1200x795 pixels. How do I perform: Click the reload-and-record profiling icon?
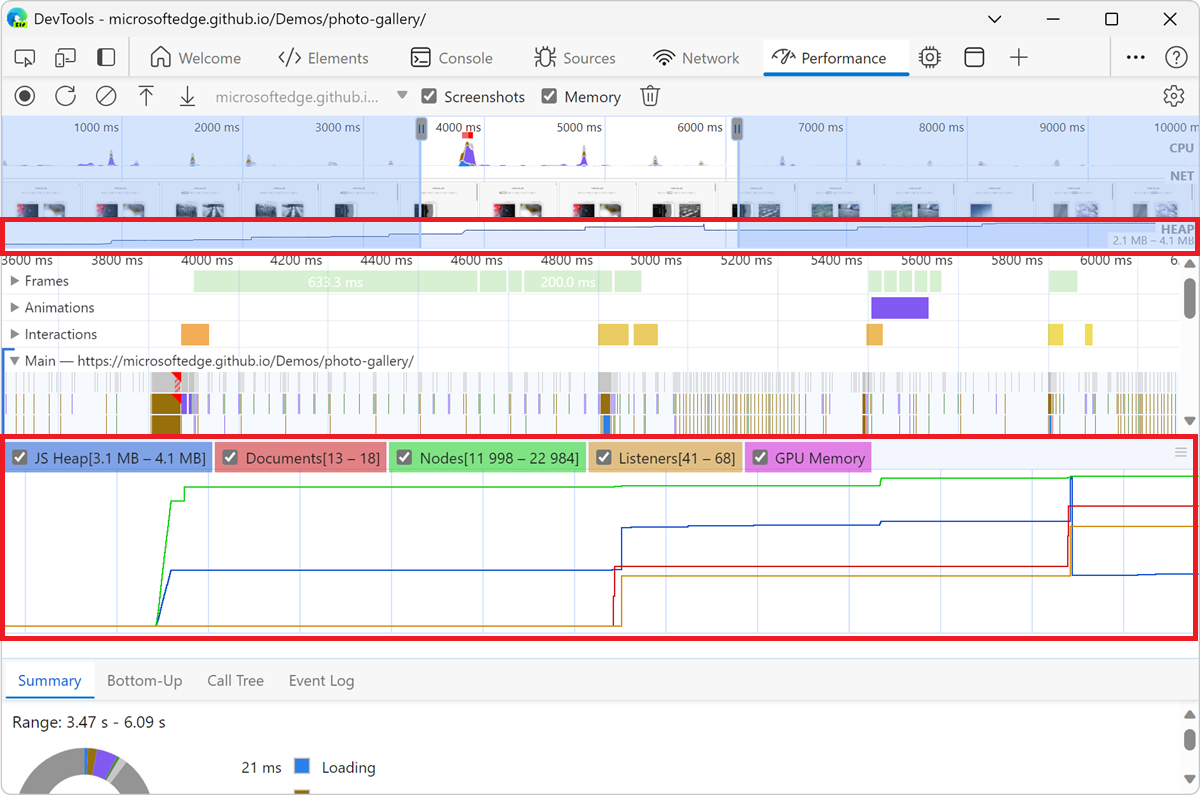tap(65, 96)
